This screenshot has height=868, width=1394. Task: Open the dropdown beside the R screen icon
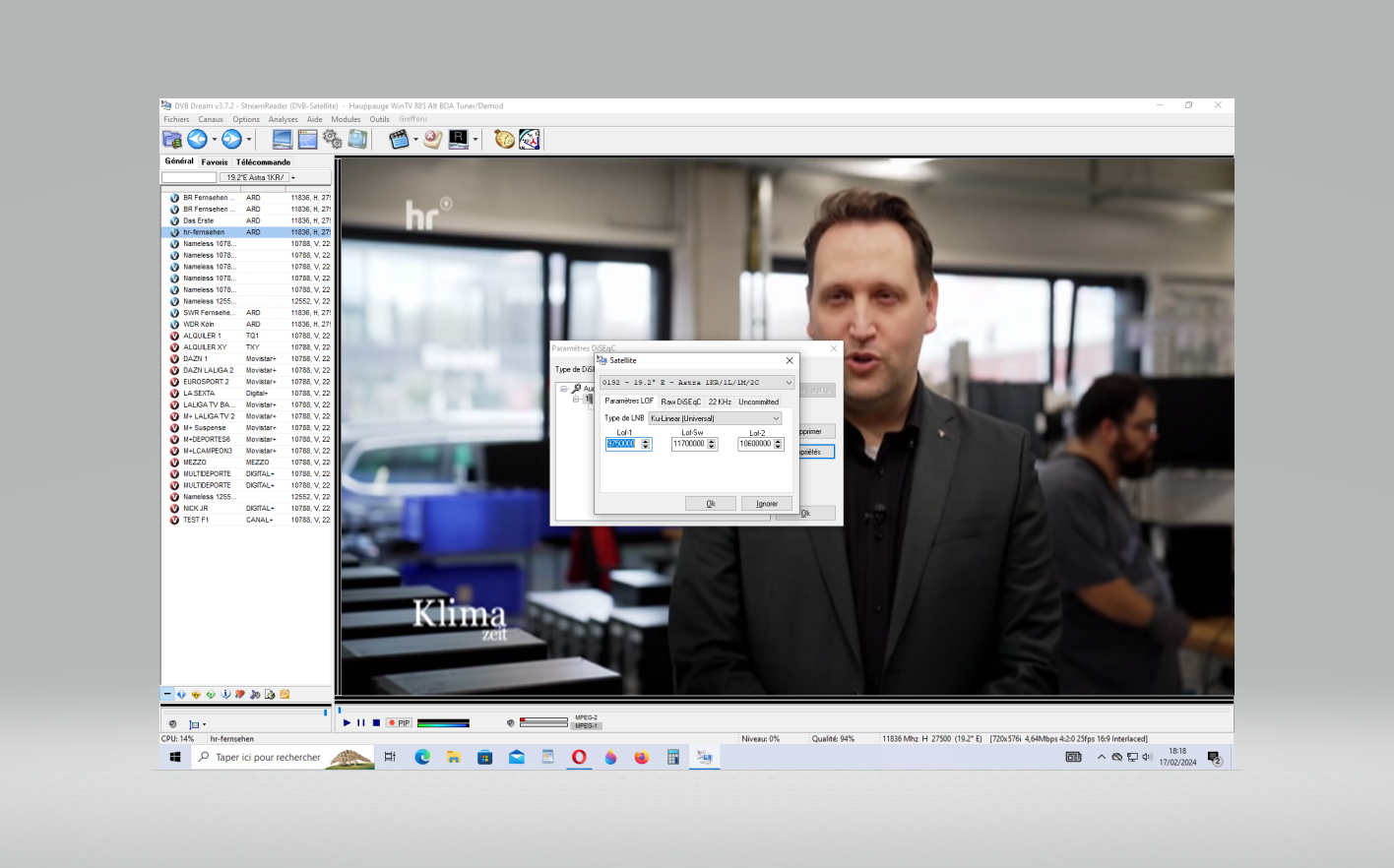(475, 140)
